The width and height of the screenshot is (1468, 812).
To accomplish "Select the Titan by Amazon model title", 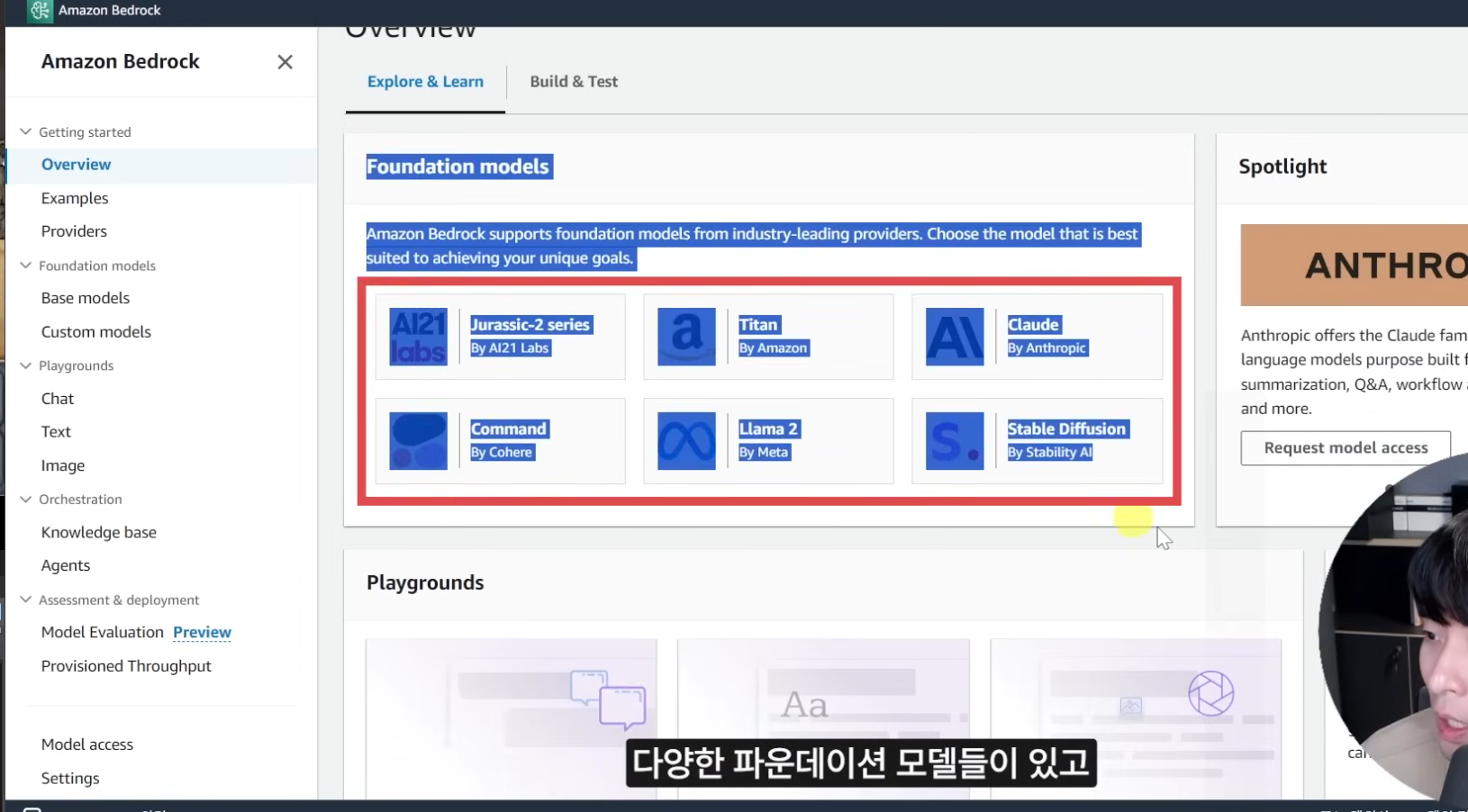I will pyautogui.click(x=758, y=325).
